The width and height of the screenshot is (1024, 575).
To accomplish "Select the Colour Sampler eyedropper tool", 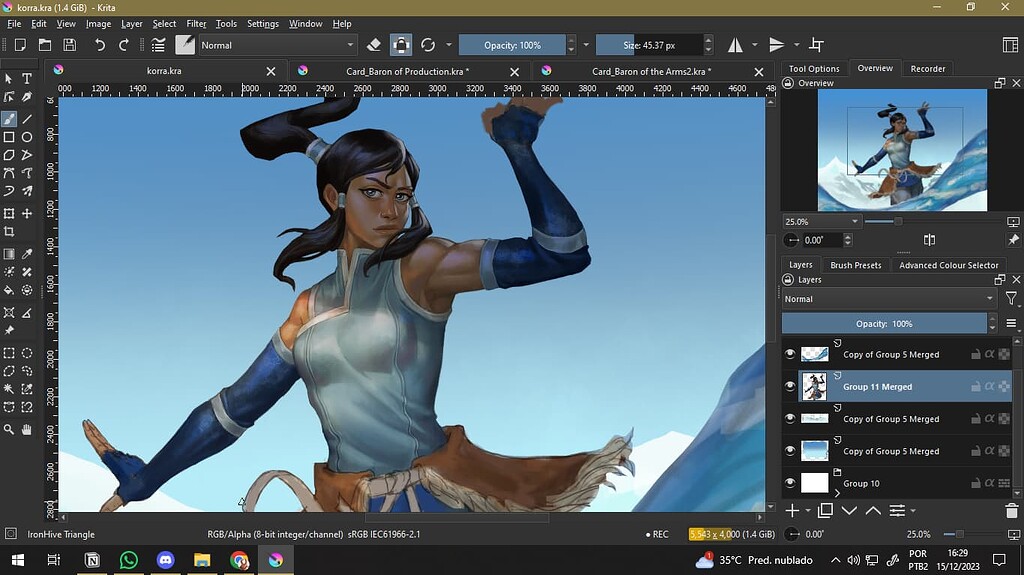I will (27, 254).
